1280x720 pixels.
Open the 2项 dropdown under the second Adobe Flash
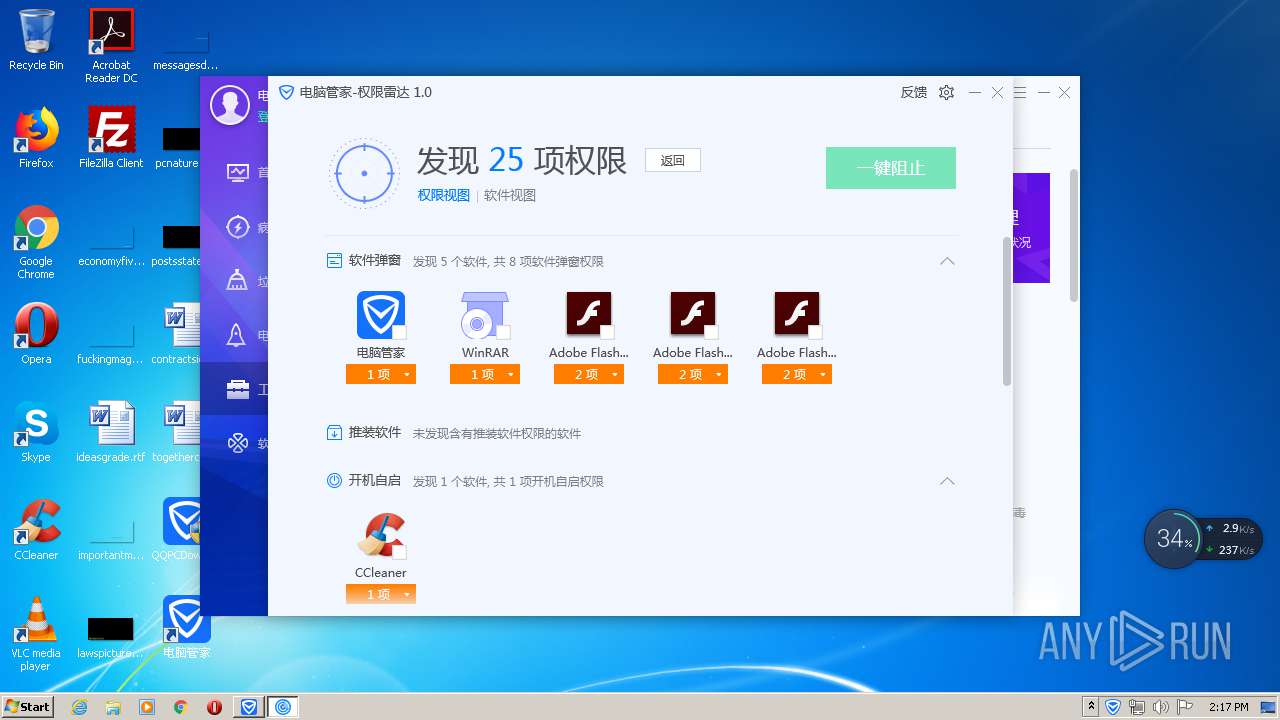pos(693,374)
